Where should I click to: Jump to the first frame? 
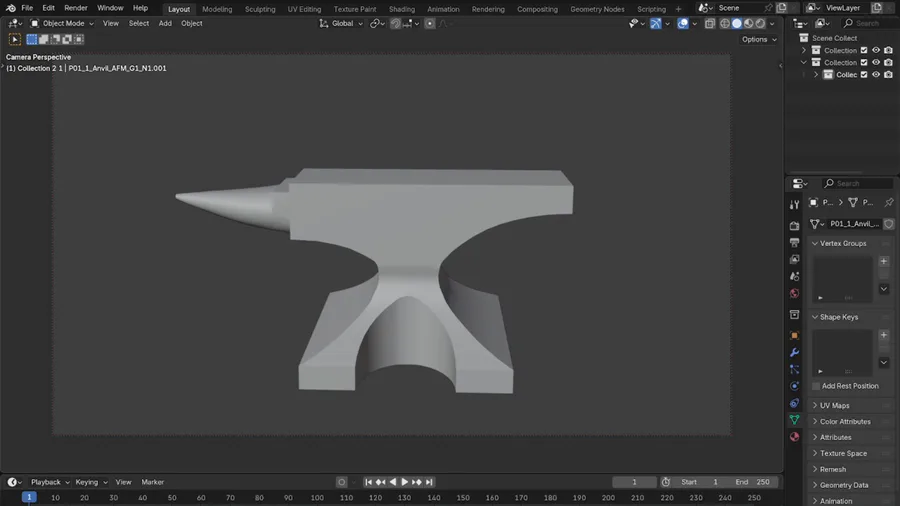click(368, 482)
